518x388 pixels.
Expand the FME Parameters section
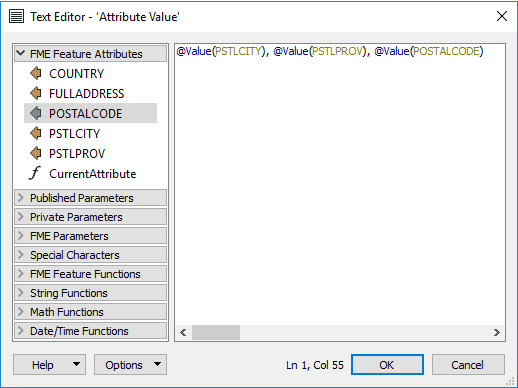click(90, 236)
